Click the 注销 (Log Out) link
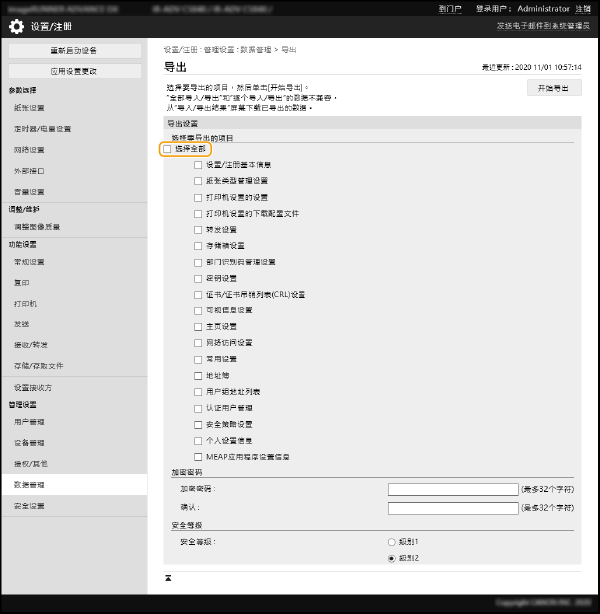Screen dimensions: 600x614 [583, 7]
